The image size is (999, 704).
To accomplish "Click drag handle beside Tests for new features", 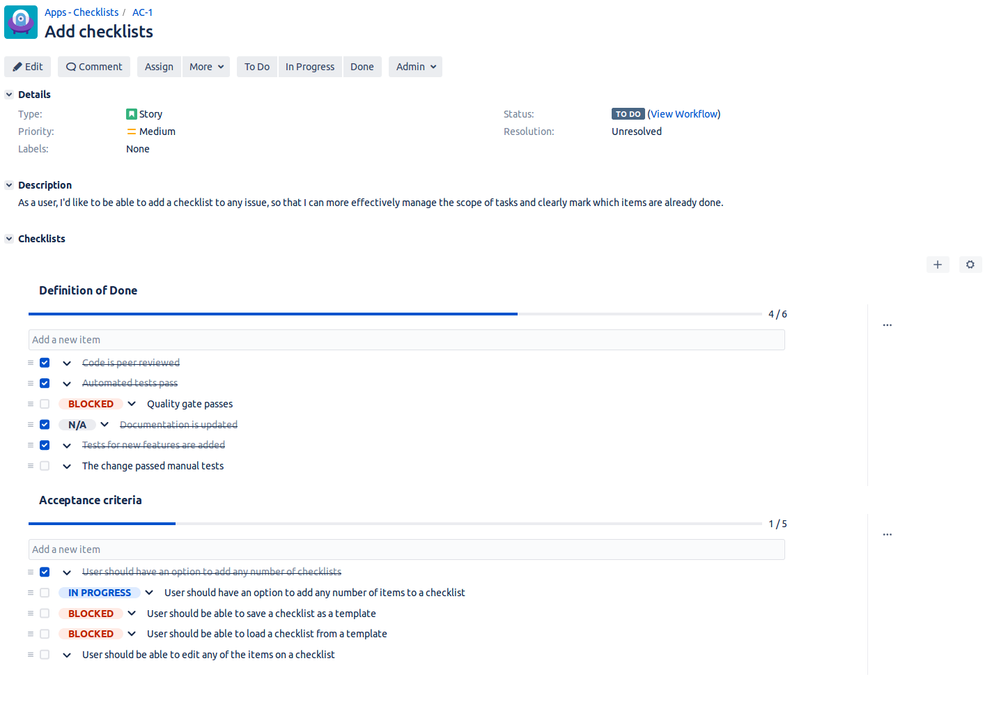I will [31, 445].
